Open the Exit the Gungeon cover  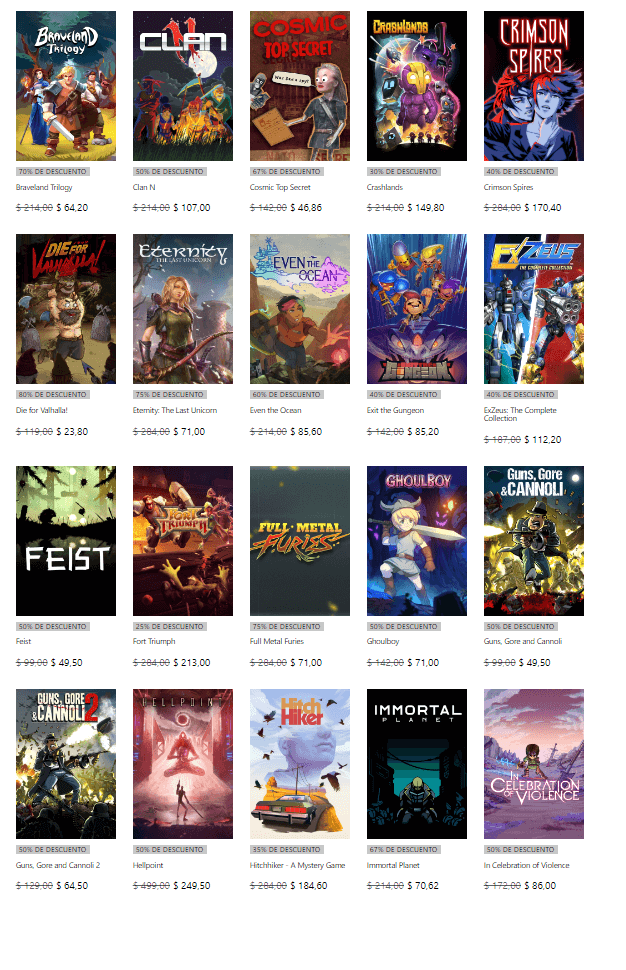pos(416,309)
